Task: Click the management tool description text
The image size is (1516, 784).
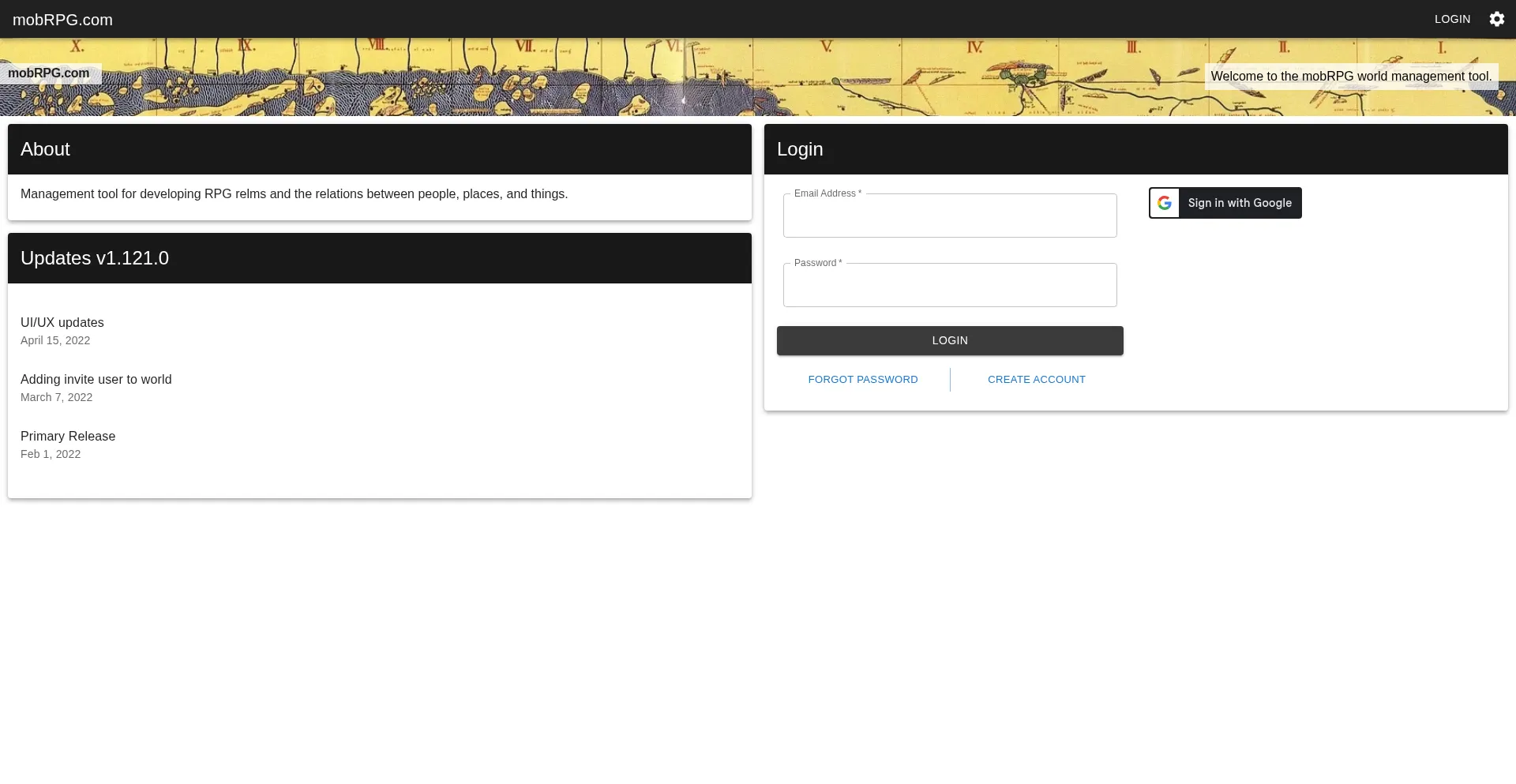Action: [294, 194]
